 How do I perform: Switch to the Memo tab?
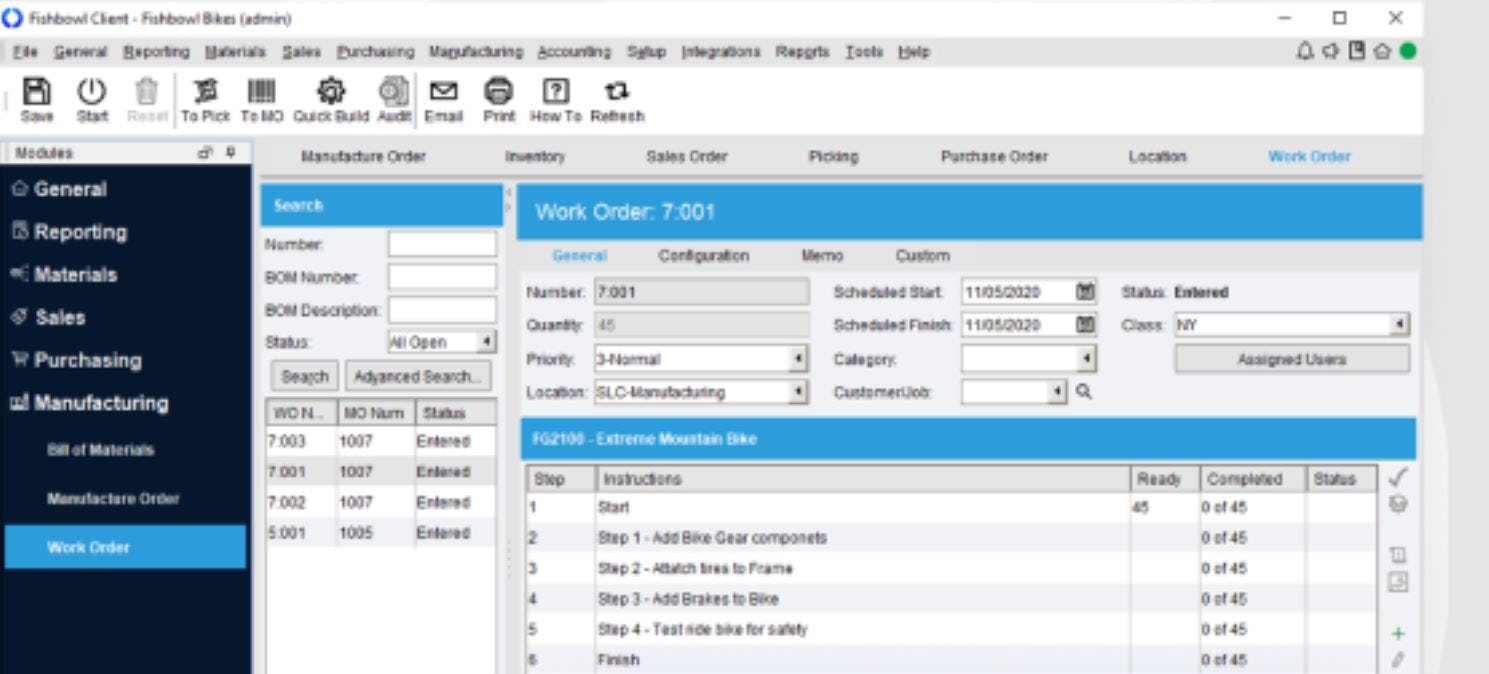(822, 256)
